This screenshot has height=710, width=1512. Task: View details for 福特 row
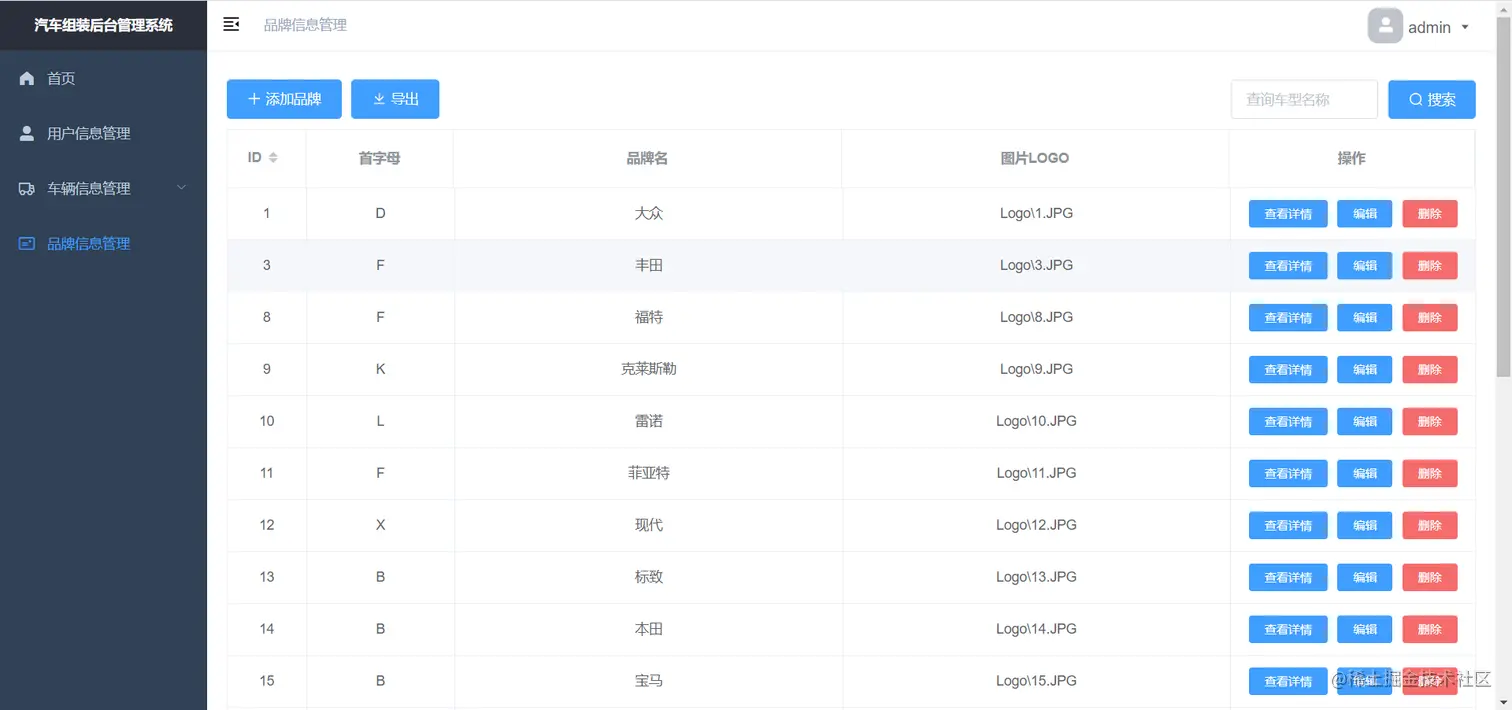[1288, 318]
